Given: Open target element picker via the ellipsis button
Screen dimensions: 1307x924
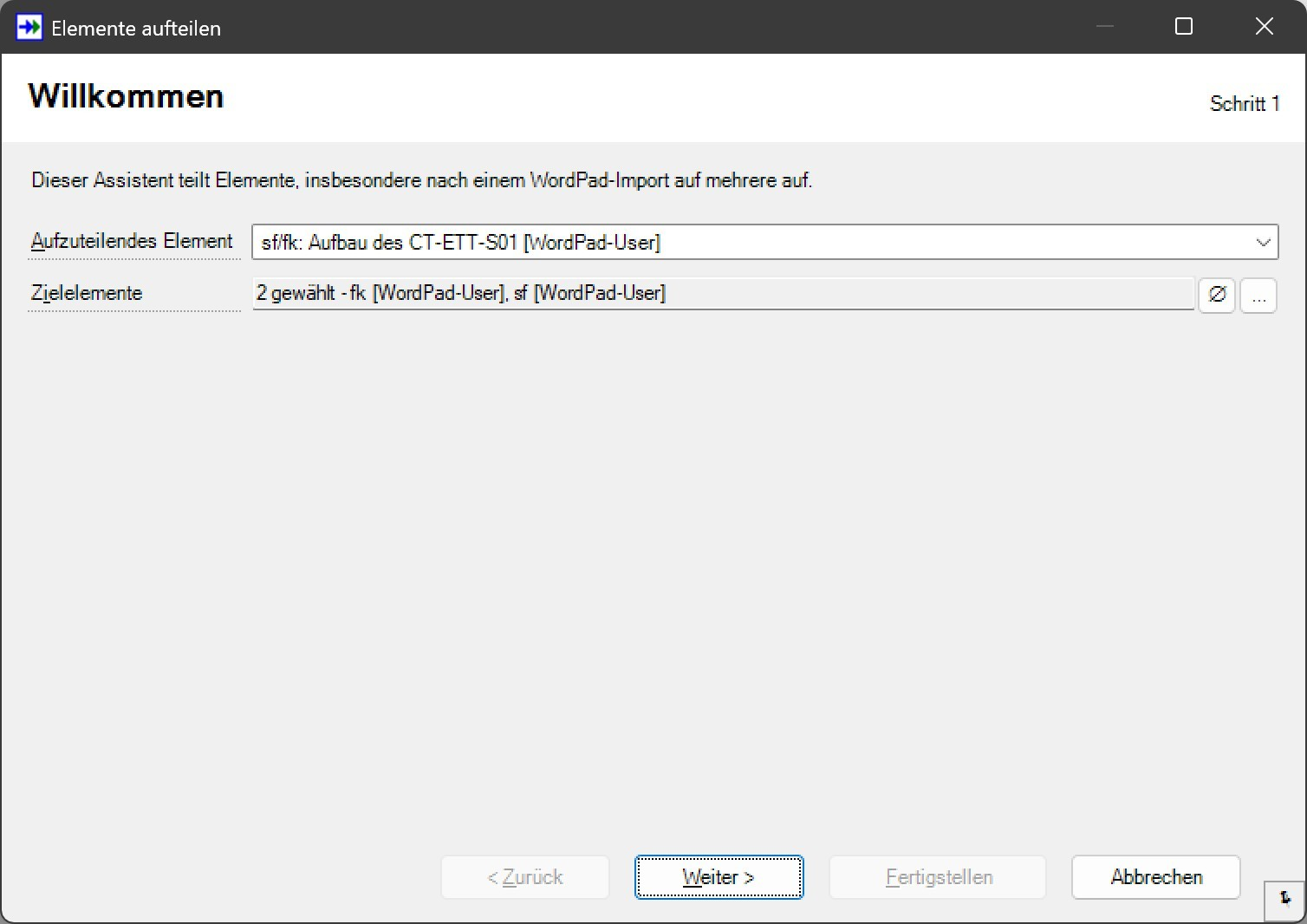Looking at the screenshot, I should point(1258,296).
